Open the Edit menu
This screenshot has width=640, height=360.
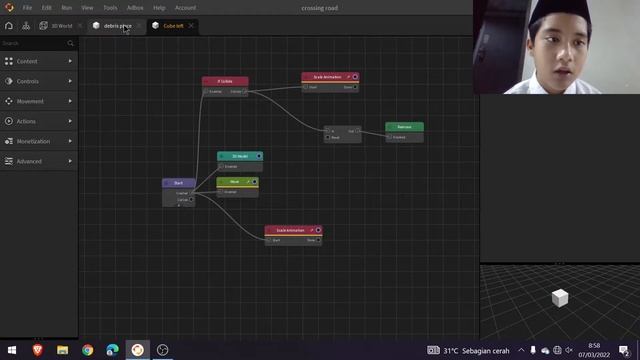[47, 8]
